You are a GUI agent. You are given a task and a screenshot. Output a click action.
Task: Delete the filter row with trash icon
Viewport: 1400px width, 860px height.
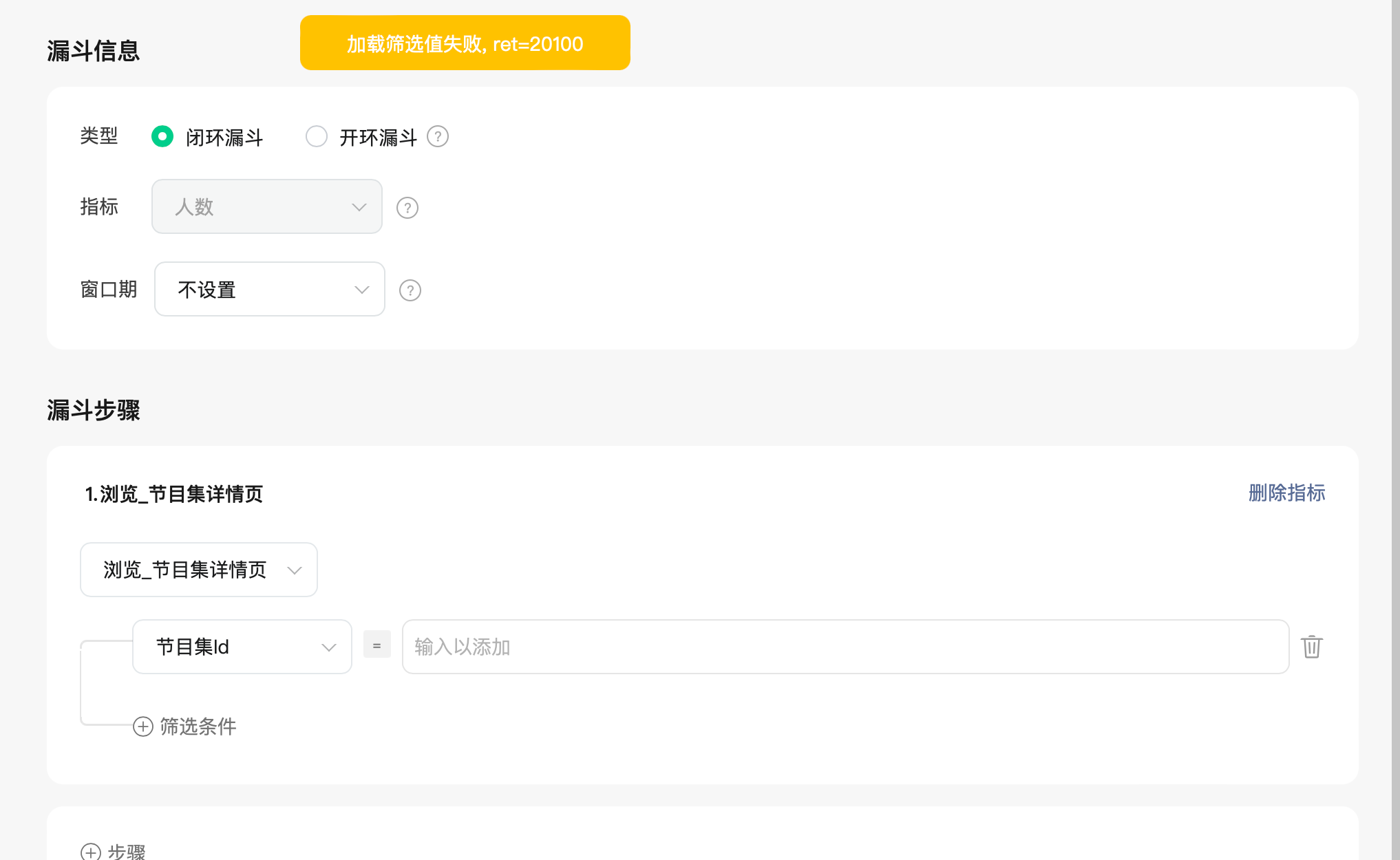(x=1312, y=647)
